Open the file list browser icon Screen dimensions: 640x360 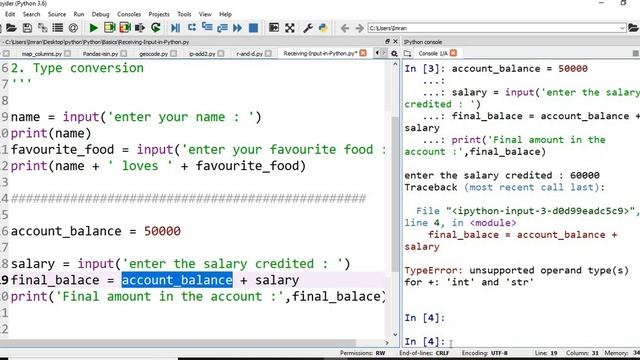click(58, 28)
